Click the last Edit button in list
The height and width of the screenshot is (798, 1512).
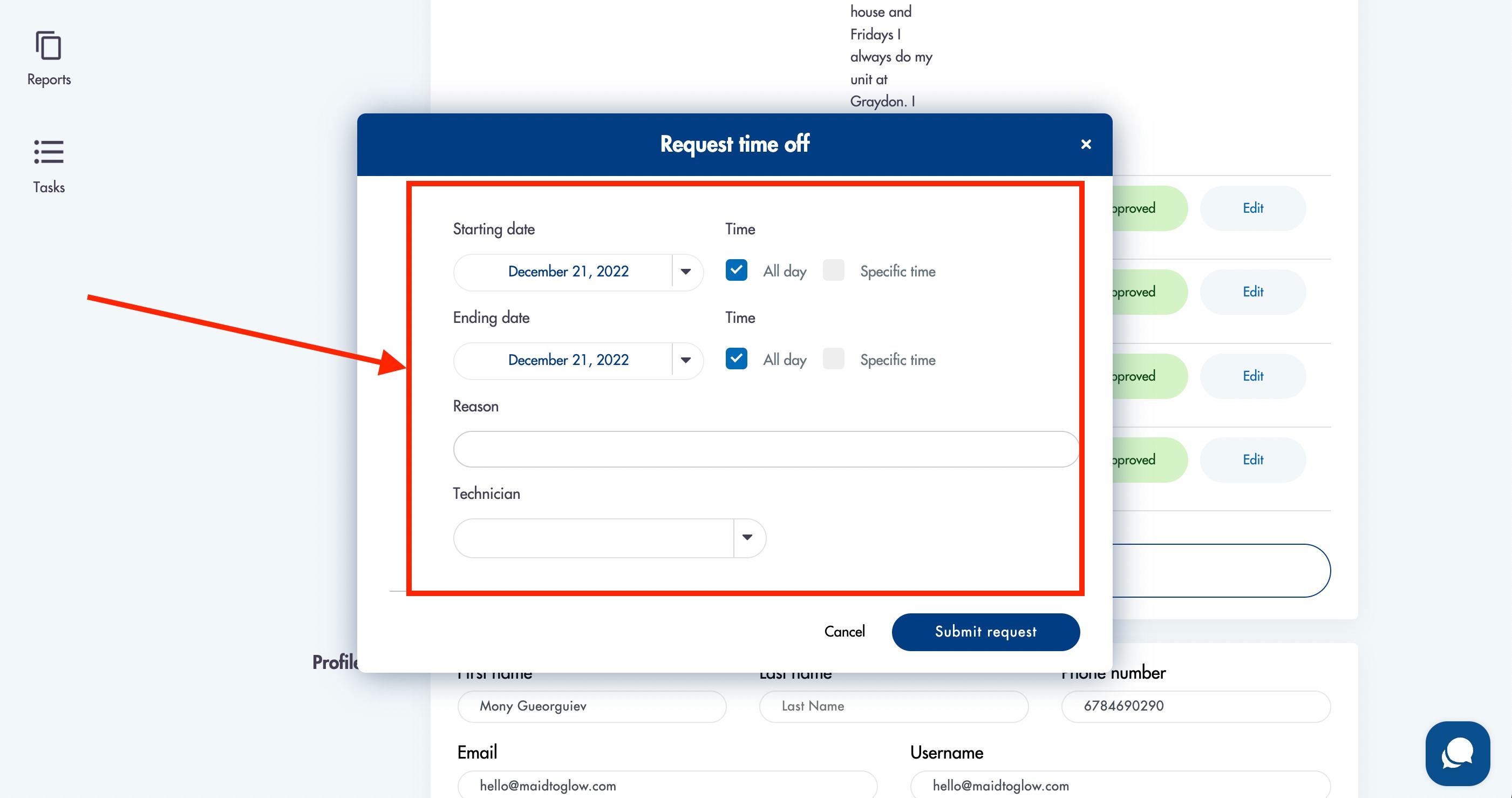click(x=1252, y=460)
